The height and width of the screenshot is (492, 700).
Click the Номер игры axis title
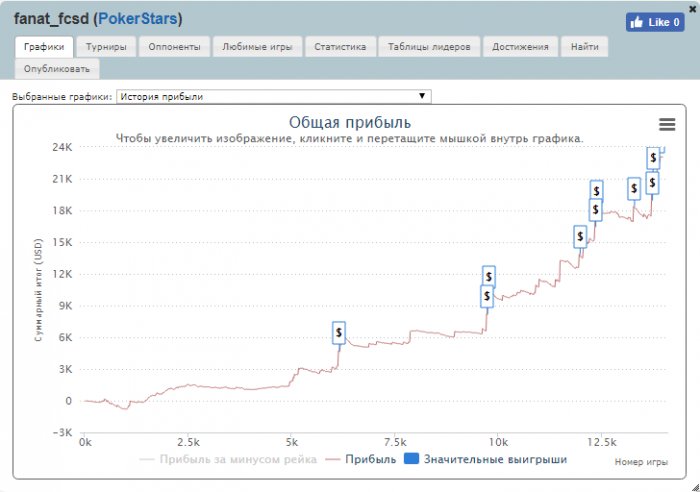(x=641, y=462)
